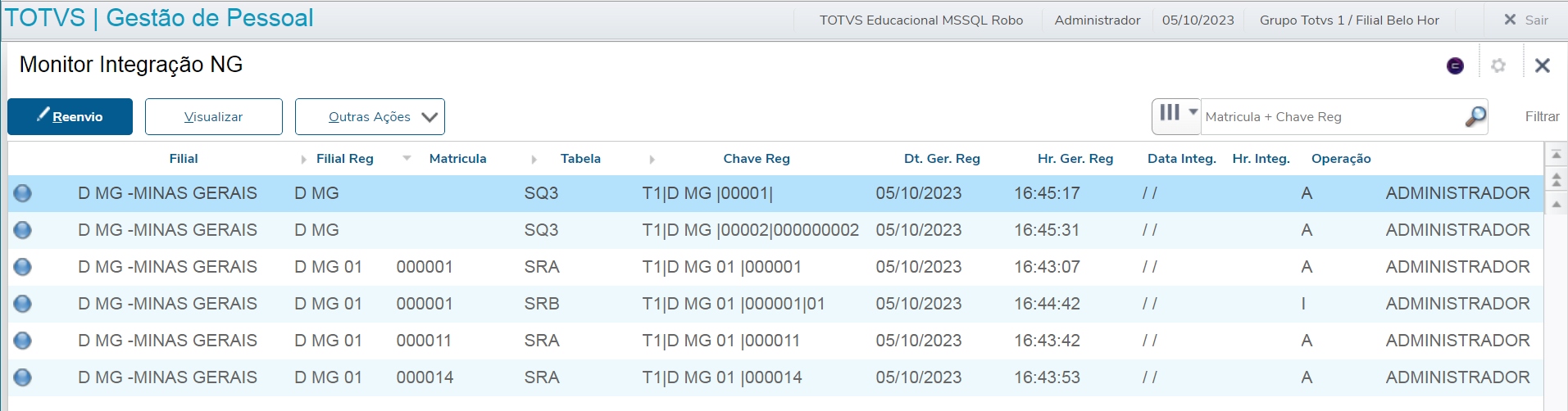Open the gear settings icon
This screenshot has height=411, width=1568.
1498,65
